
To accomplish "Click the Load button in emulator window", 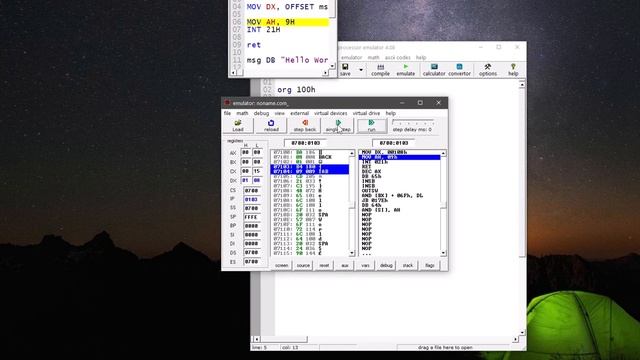I will [x=238, y=126].
